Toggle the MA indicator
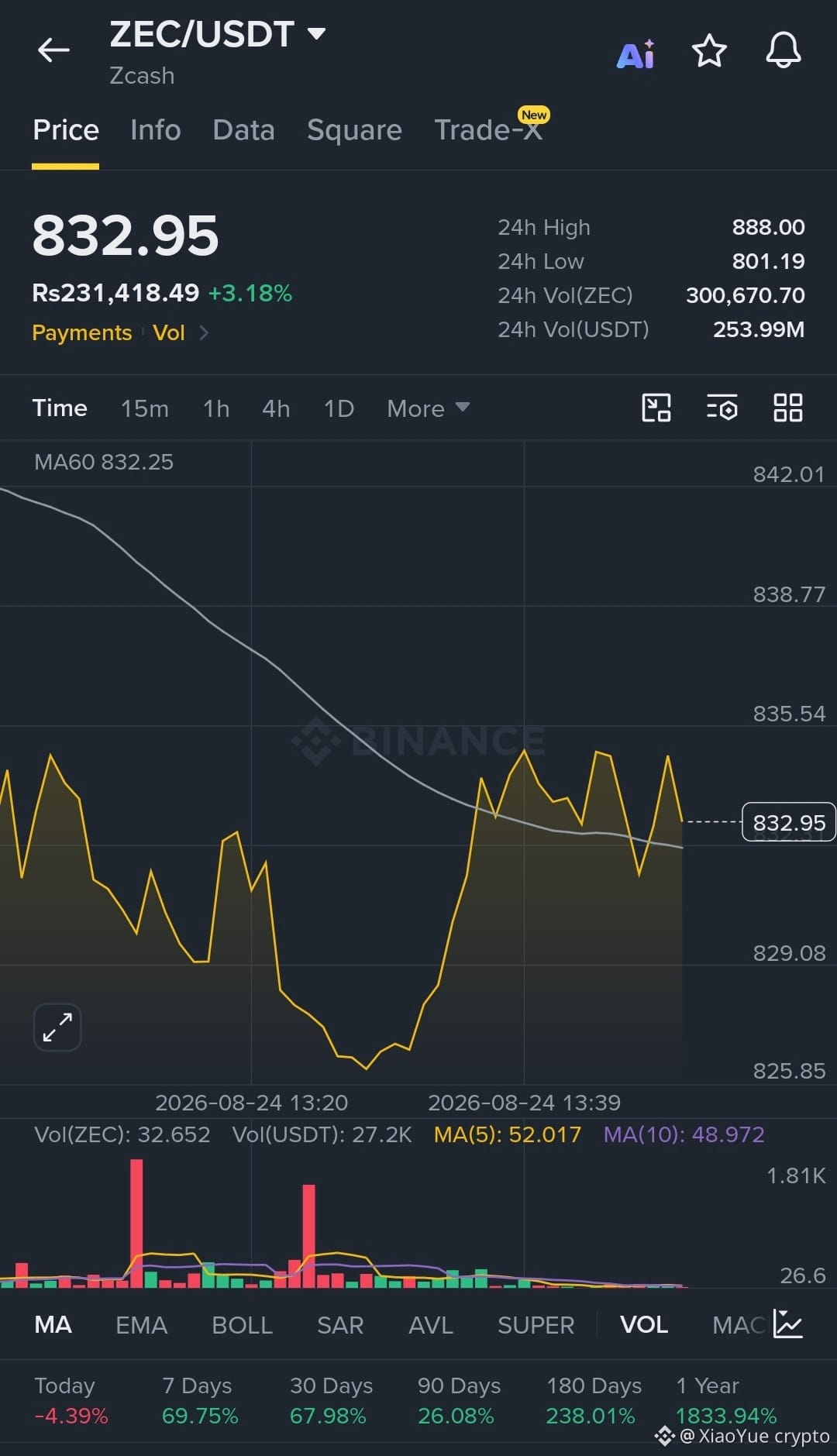 pos(53,1324)
